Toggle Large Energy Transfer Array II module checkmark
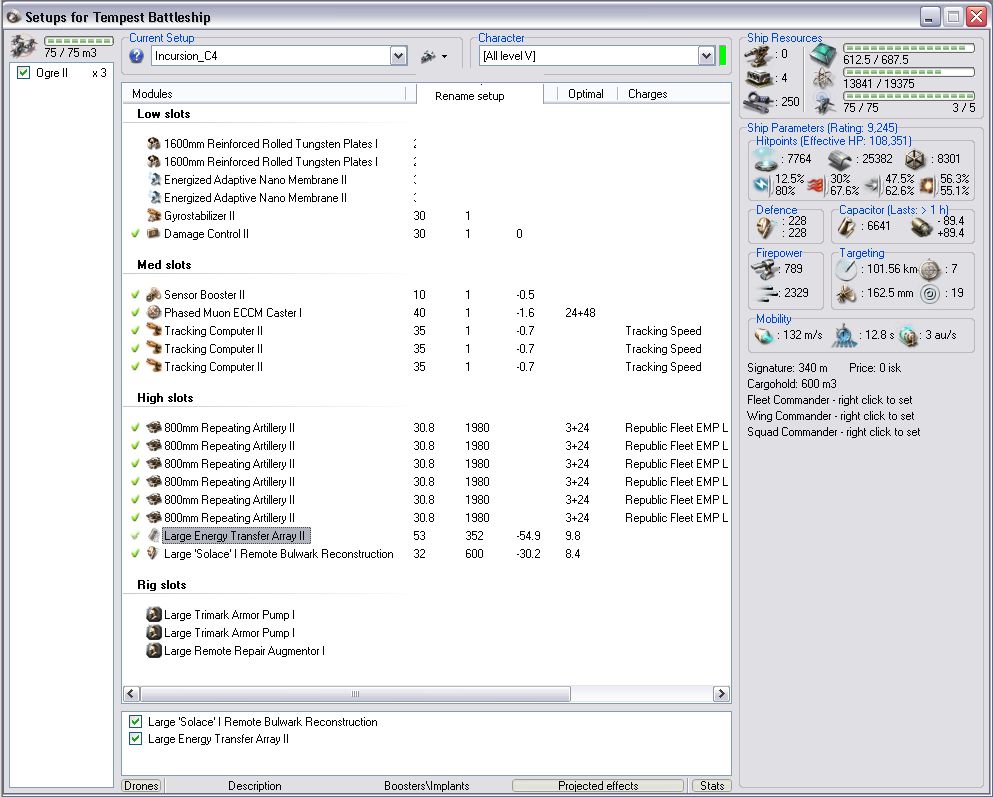This screenshot has height=797, width=993. tap(135, 536)
